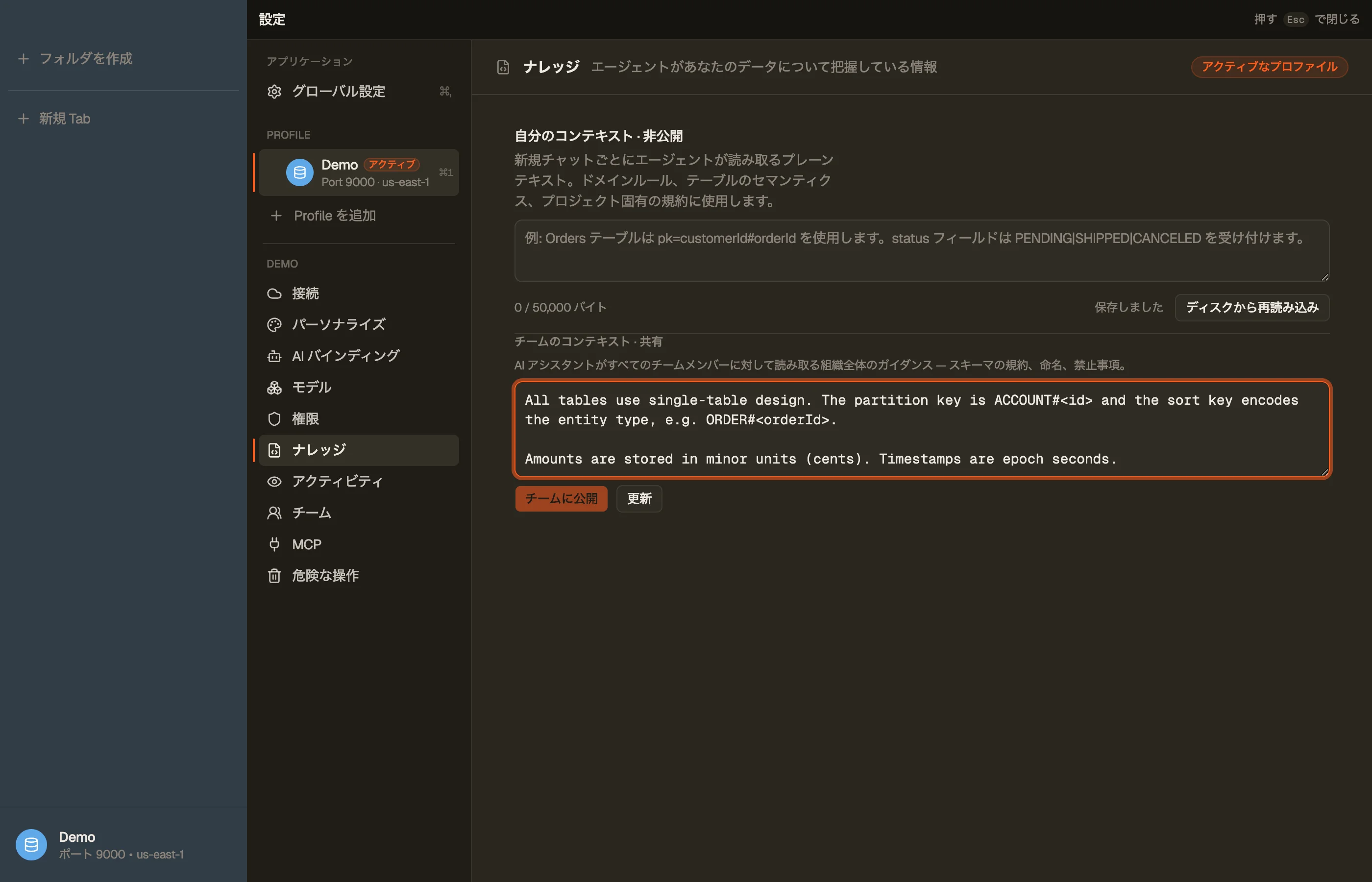1372x882 pixels.
Task: Select the Demo profile entry
Action: [359, 172]
